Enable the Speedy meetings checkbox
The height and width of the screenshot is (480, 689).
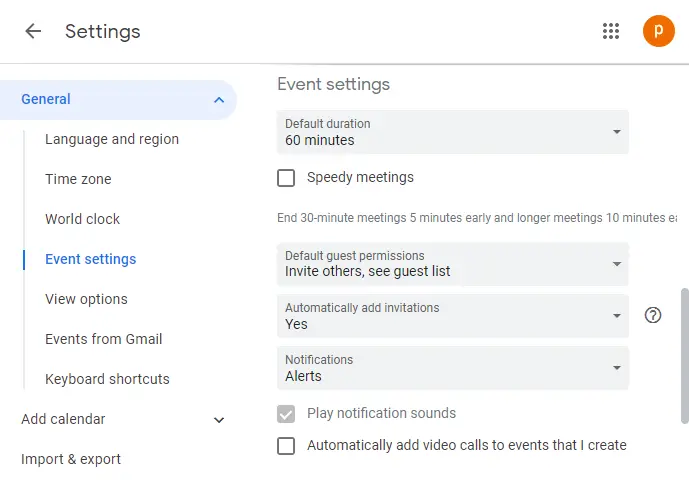point(286,178)
